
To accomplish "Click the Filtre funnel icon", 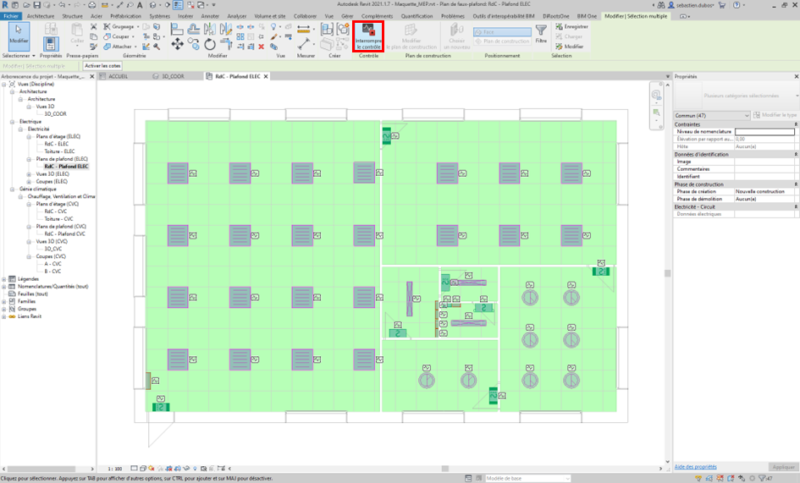I will click(541, 38).
